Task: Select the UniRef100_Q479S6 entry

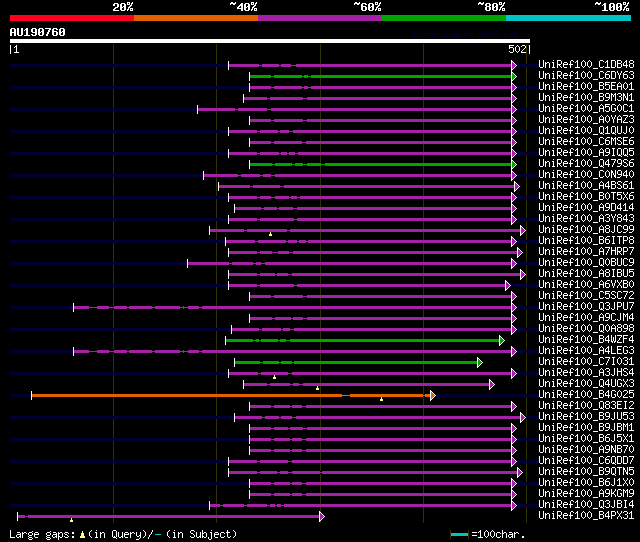Action: tap(586, 164)
